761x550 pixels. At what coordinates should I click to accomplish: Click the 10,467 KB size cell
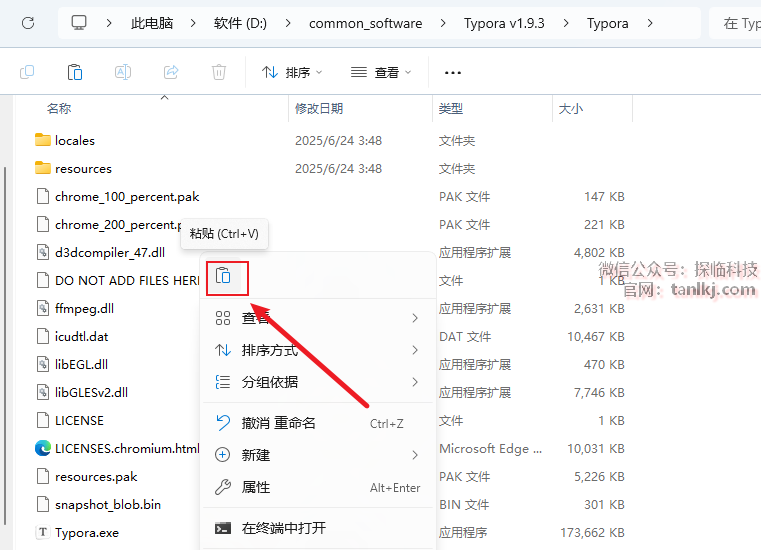(x=596, y=336)
